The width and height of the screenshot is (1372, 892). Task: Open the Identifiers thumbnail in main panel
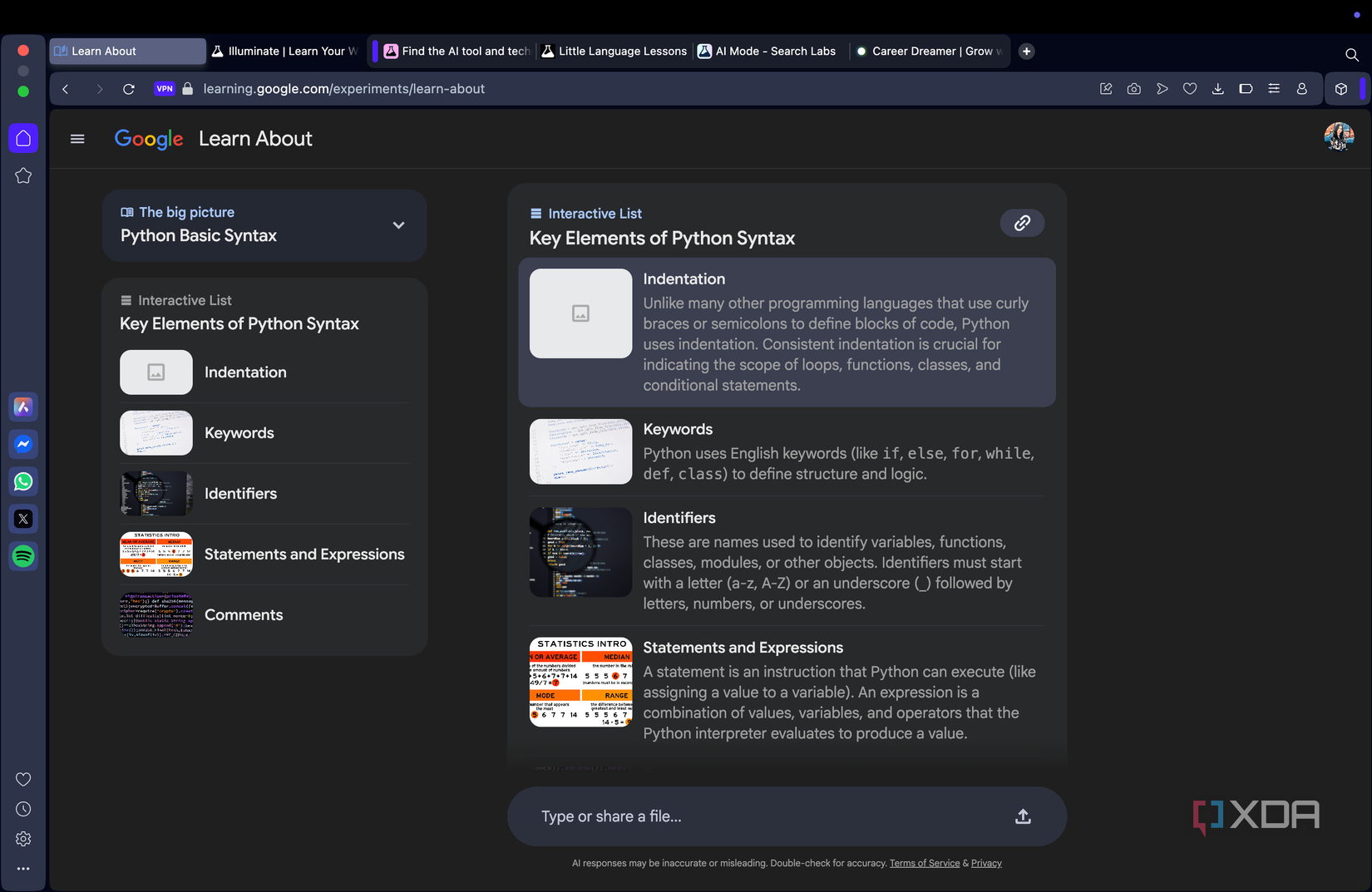(580, 552)
